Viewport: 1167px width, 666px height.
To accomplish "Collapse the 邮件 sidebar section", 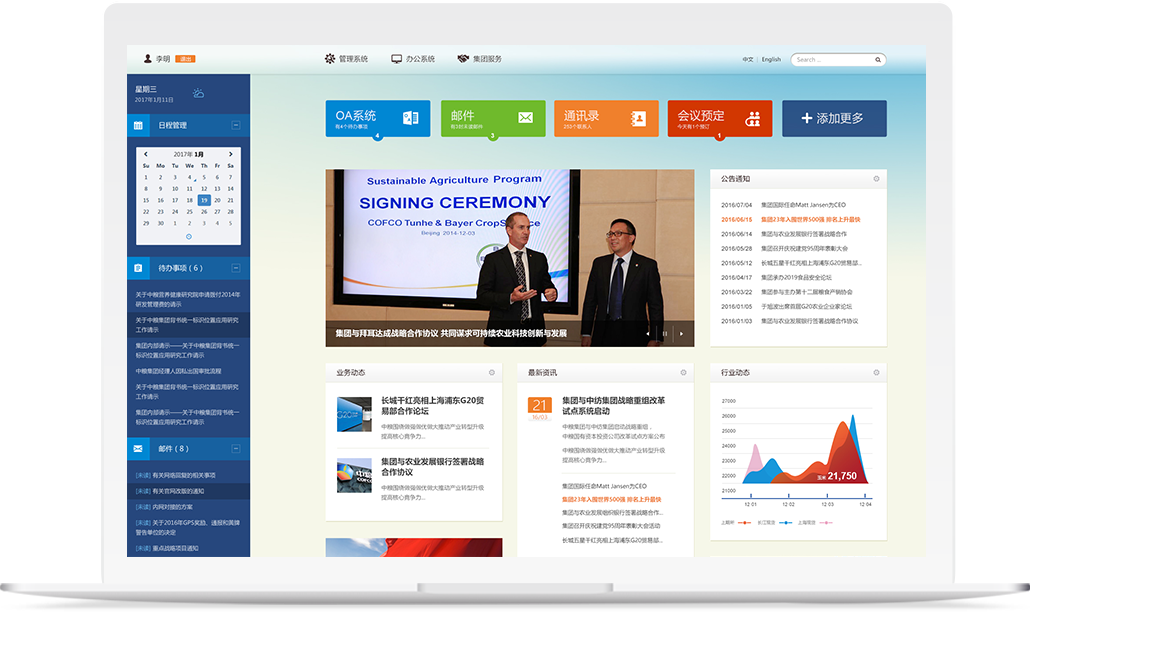I will 236,449.
